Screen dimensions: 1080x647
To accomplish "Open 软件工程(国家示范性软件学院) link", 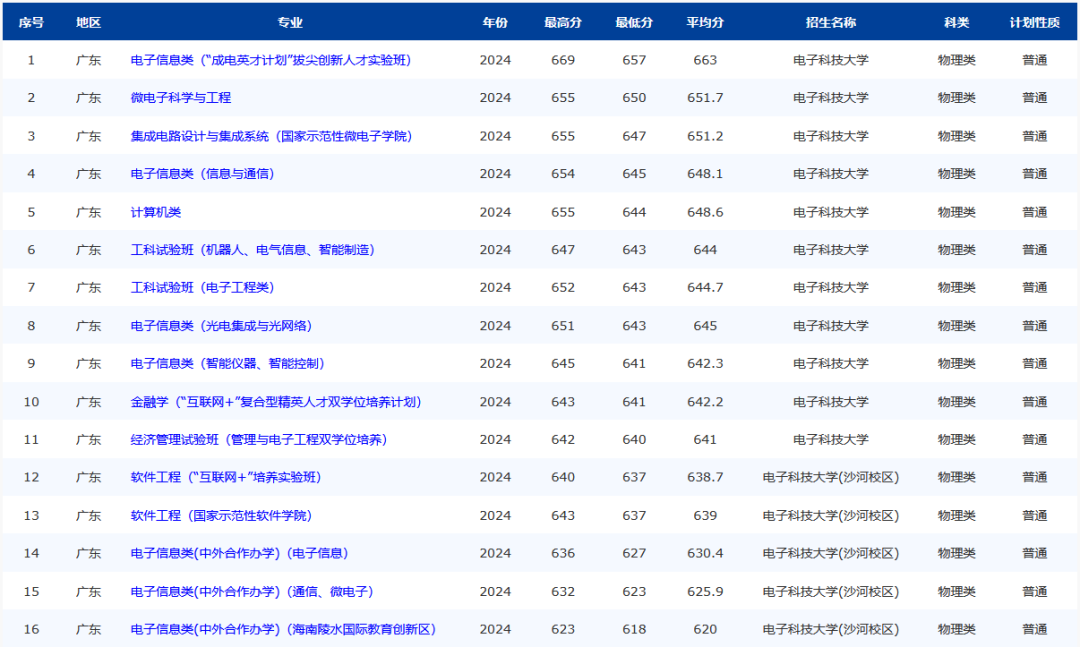I will point(221,515).
